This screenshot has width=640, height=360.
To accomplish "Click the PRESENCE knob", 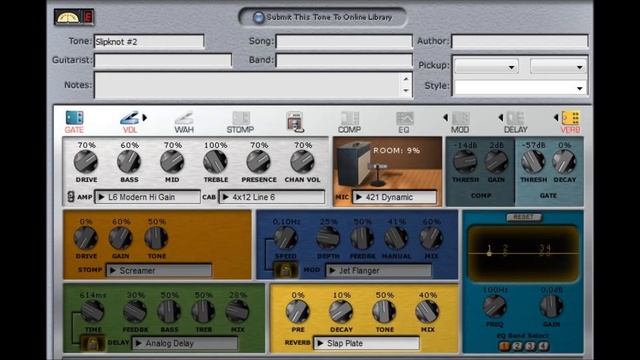I will point(259,162).
